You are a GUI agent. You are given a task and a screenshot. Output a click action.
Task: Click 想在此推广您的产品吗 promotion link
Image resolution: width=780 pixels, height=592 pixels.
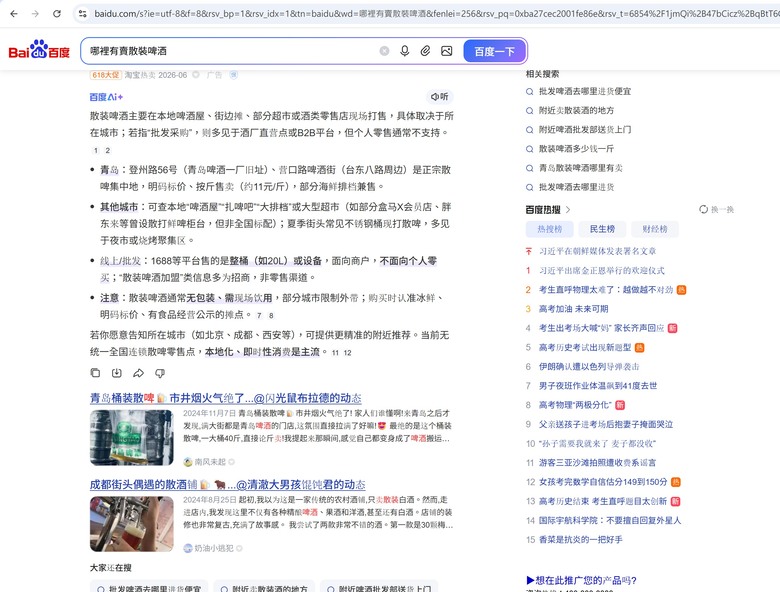(581, 580)
